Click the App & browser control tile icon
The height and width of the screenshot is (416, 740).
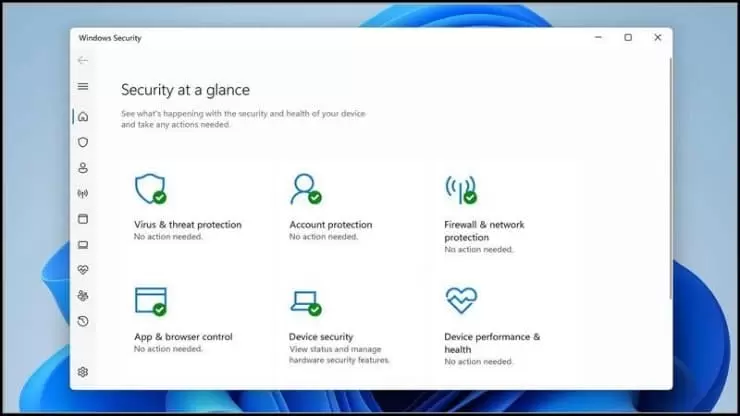pos(150,300)
